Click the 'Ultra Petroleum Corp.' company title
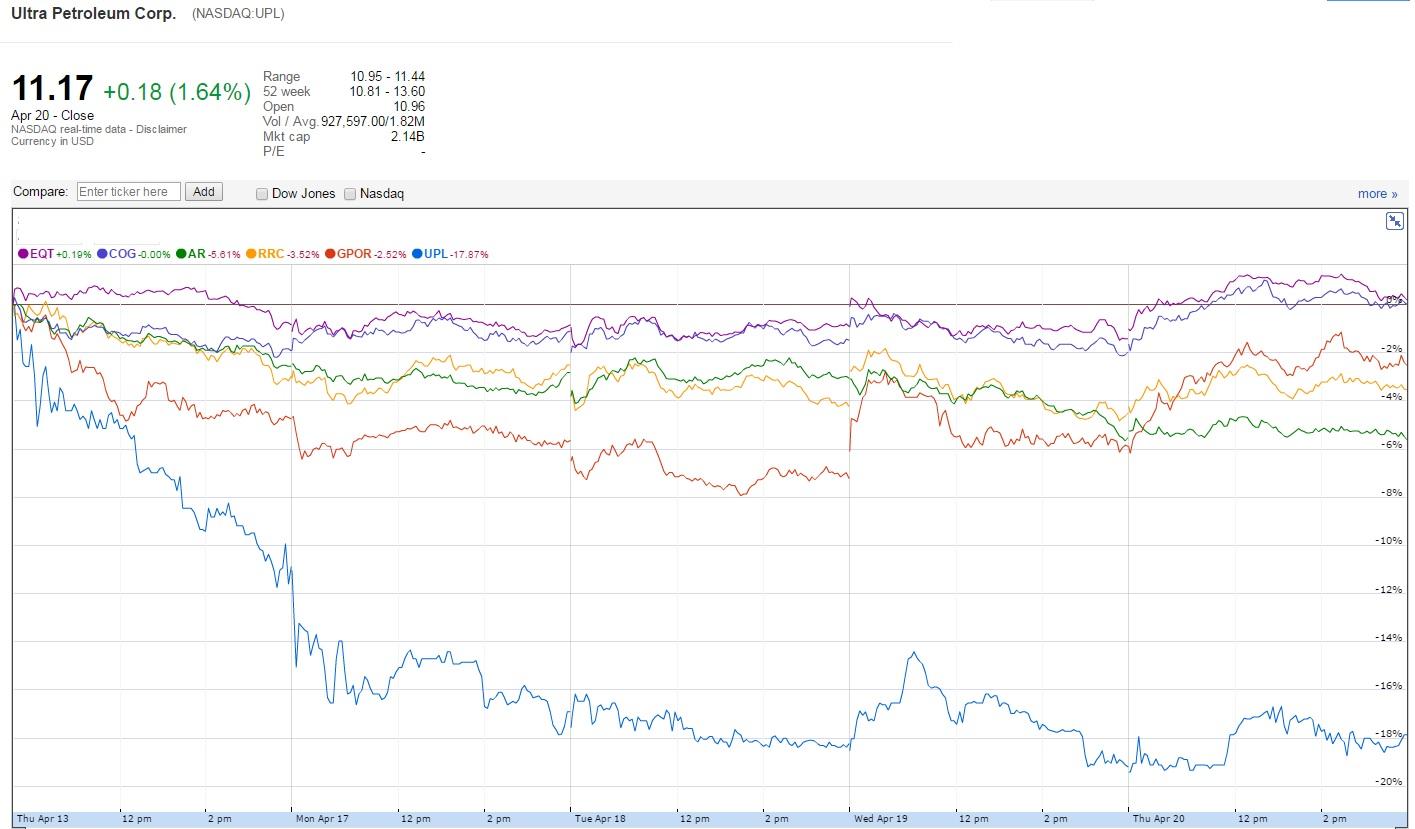Image resolution: width=1415 pixels, height=829 pixels. tap(93, 14)
